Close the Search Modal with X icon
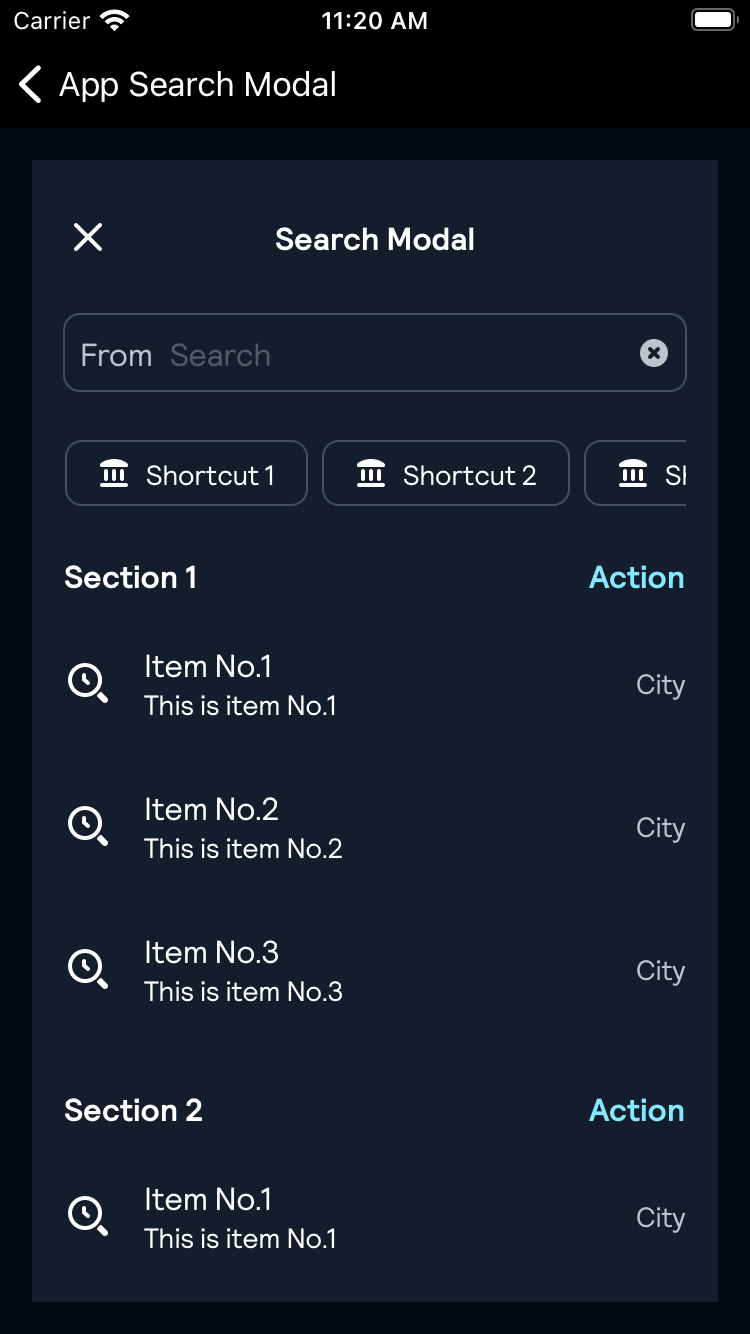 coord(88,238)
